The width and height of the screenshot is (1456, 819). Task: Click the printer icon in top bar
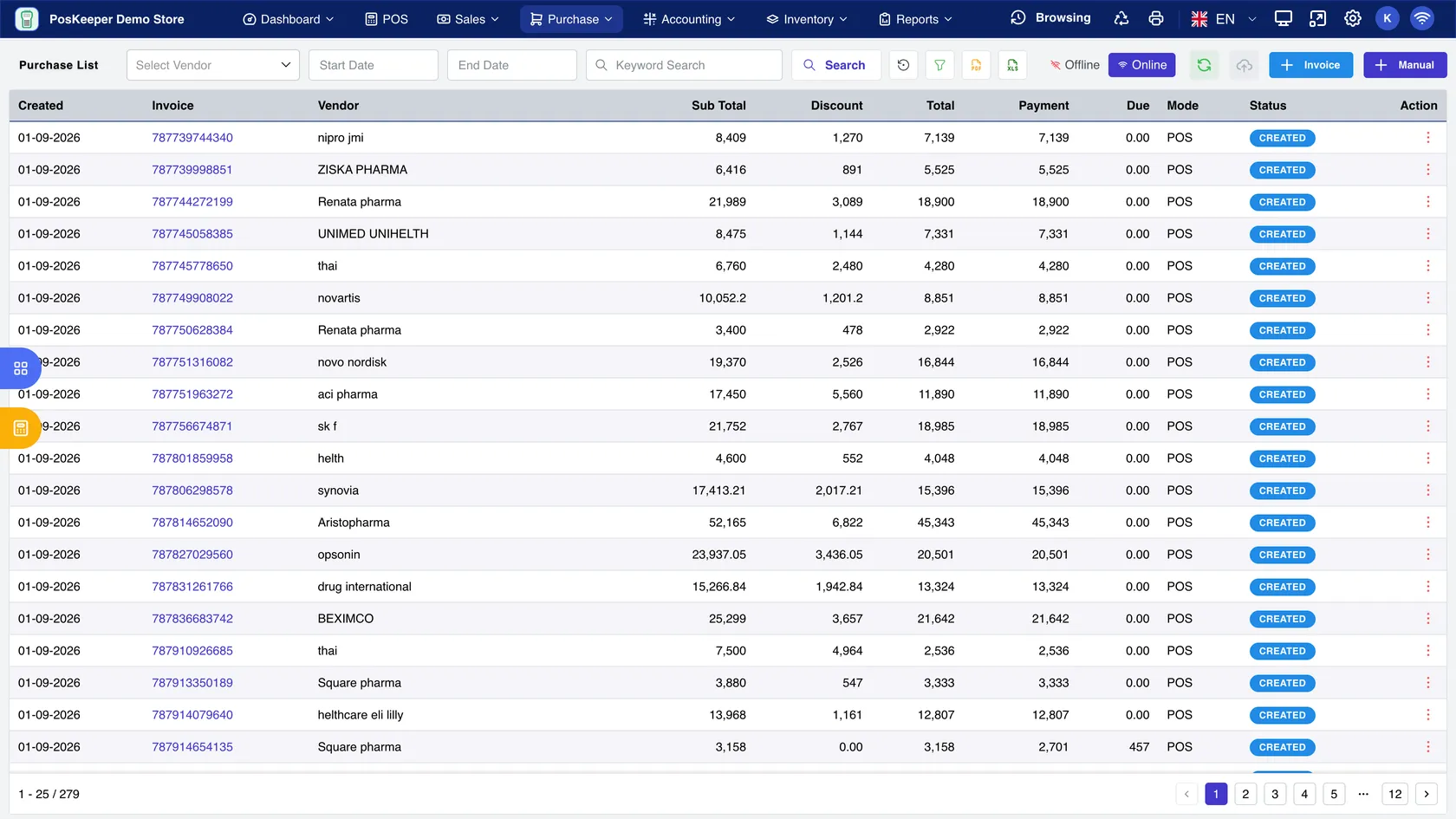point(1156,18)
